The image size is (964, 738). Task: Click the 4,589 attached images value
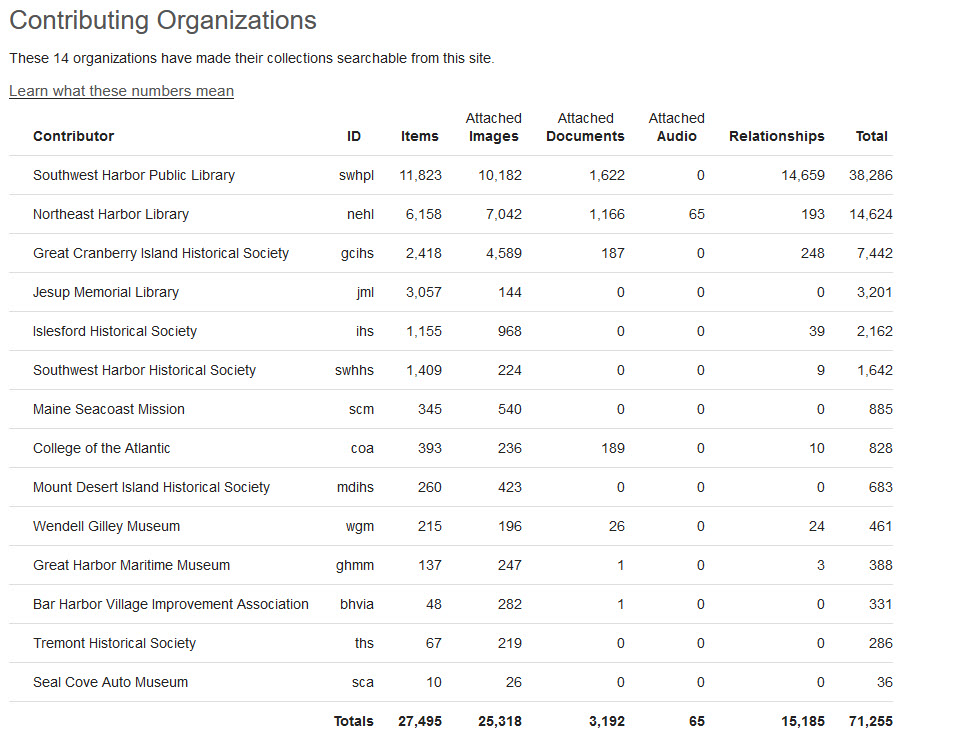504,253
